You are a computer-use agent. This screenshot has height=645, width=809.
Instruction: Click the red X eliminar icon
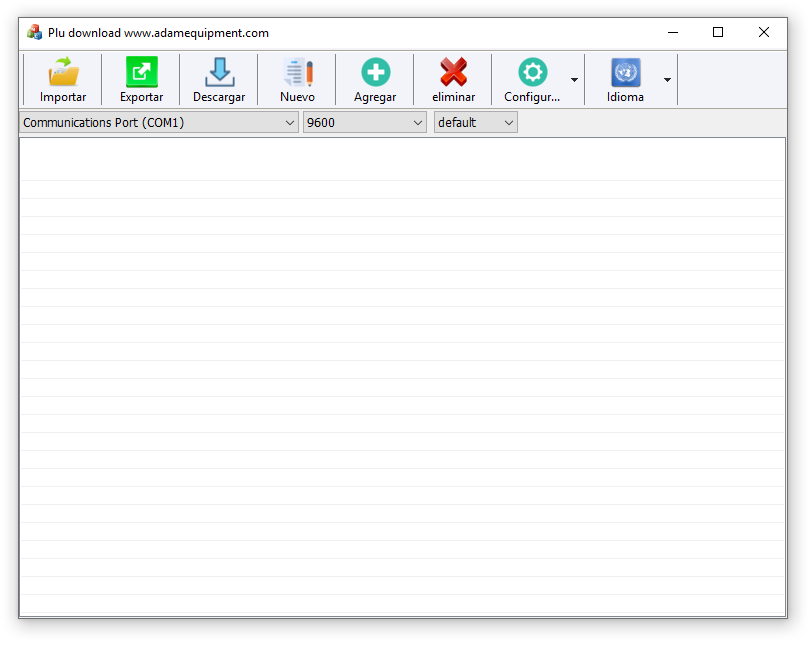click(x=453, y=73)
